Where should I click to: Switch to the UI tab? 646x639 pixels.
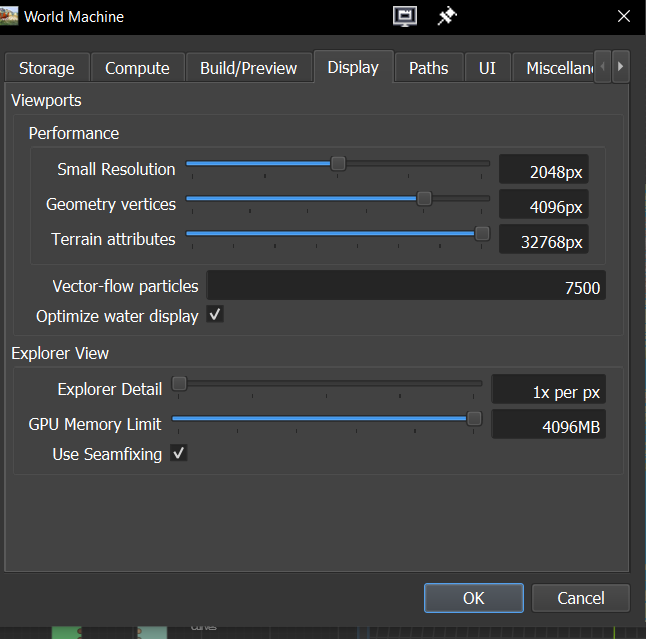point(487,68)
